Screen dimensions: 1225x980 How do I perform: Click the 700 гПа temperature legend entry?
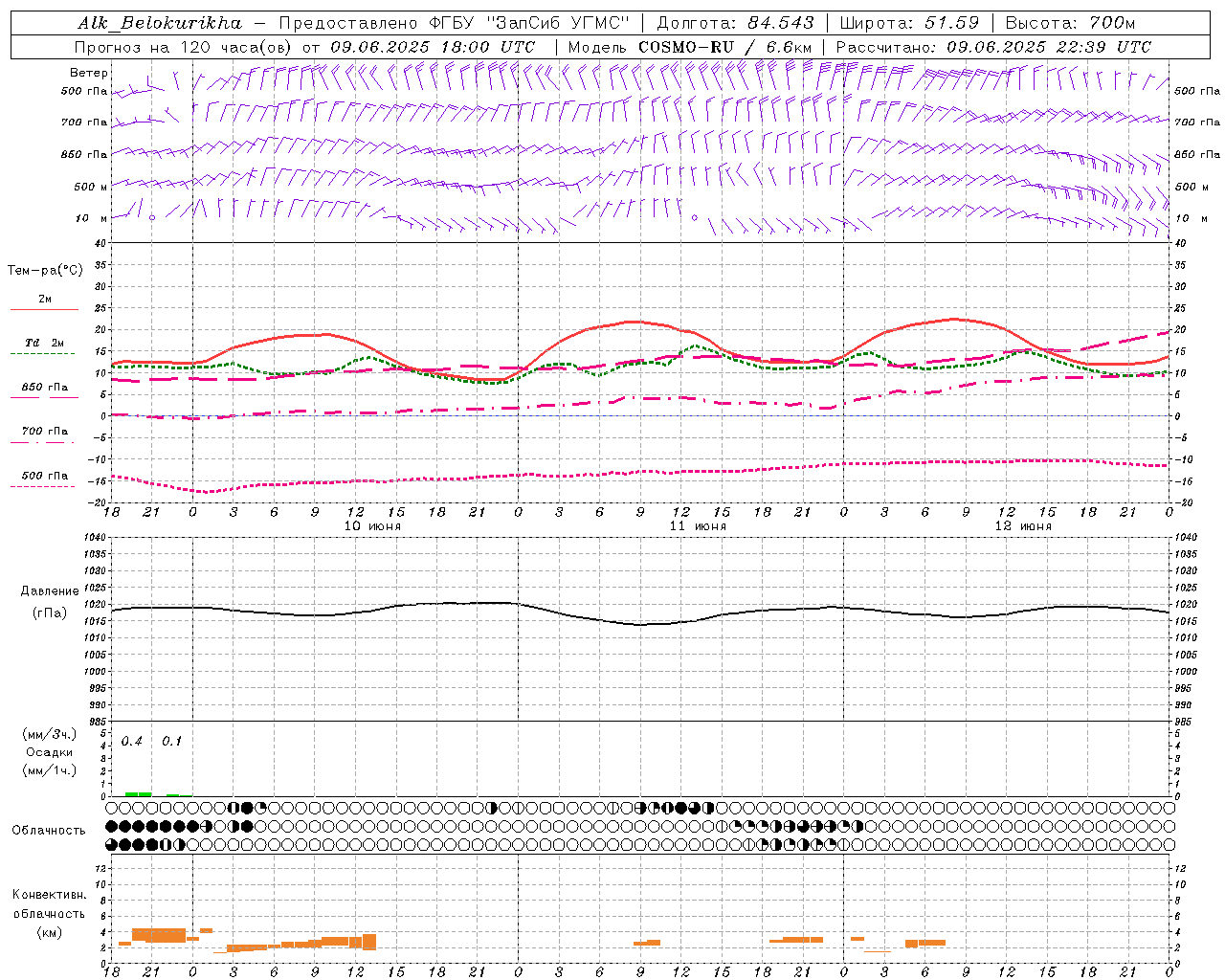click(45, 431)
